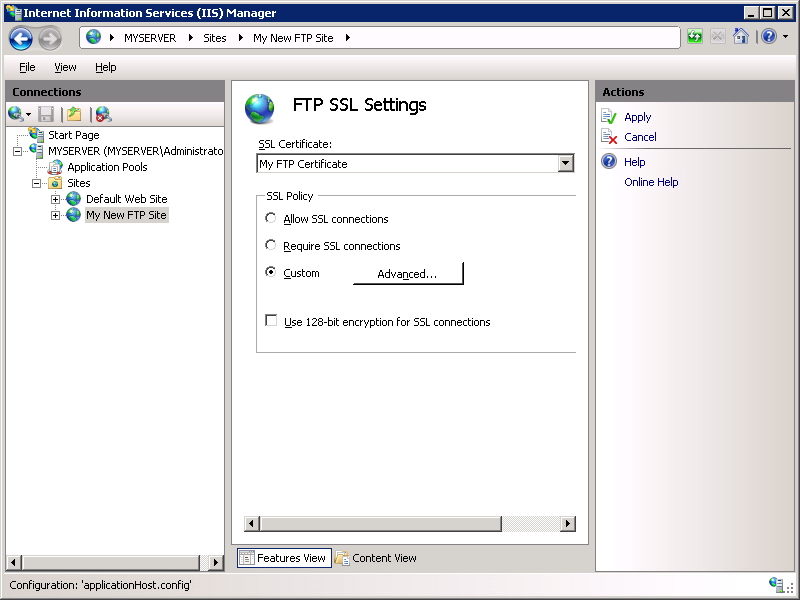
Task: Collapse the Sites tree node
Action: [37, 183]
